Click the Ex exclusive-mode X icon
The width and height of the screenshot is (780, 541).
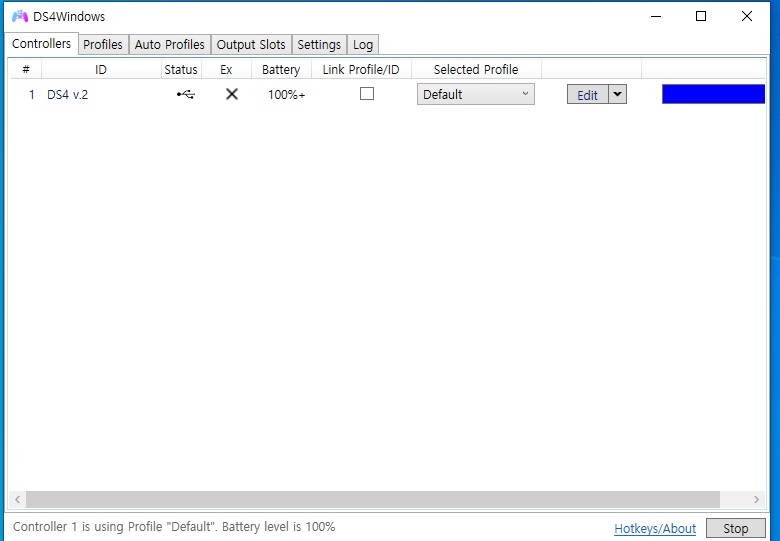click(x=232, y=94)
